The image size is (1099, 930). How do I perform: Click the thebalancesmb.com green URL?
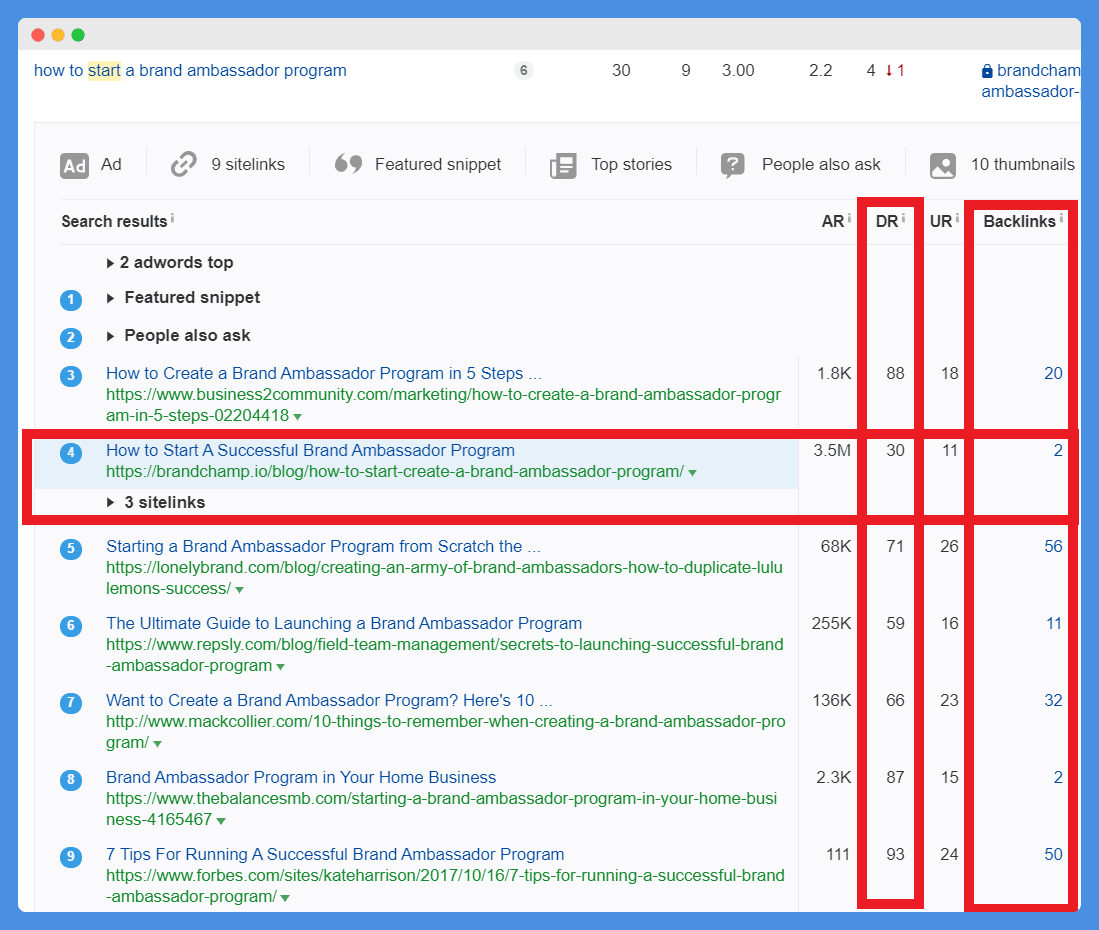pyautogui.click(x=442, y=809)
